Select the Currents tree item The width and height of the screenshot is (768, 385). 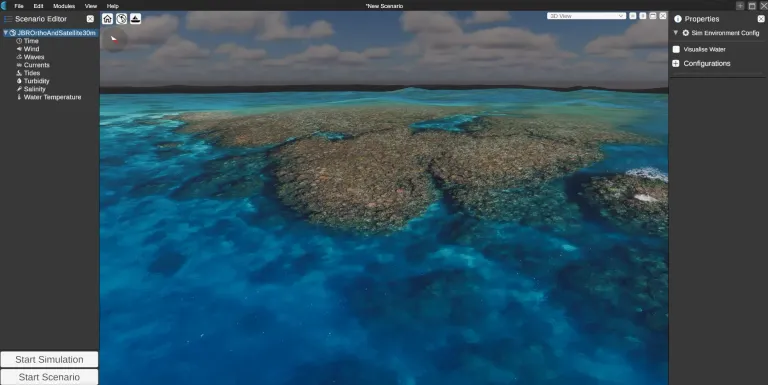37,65
